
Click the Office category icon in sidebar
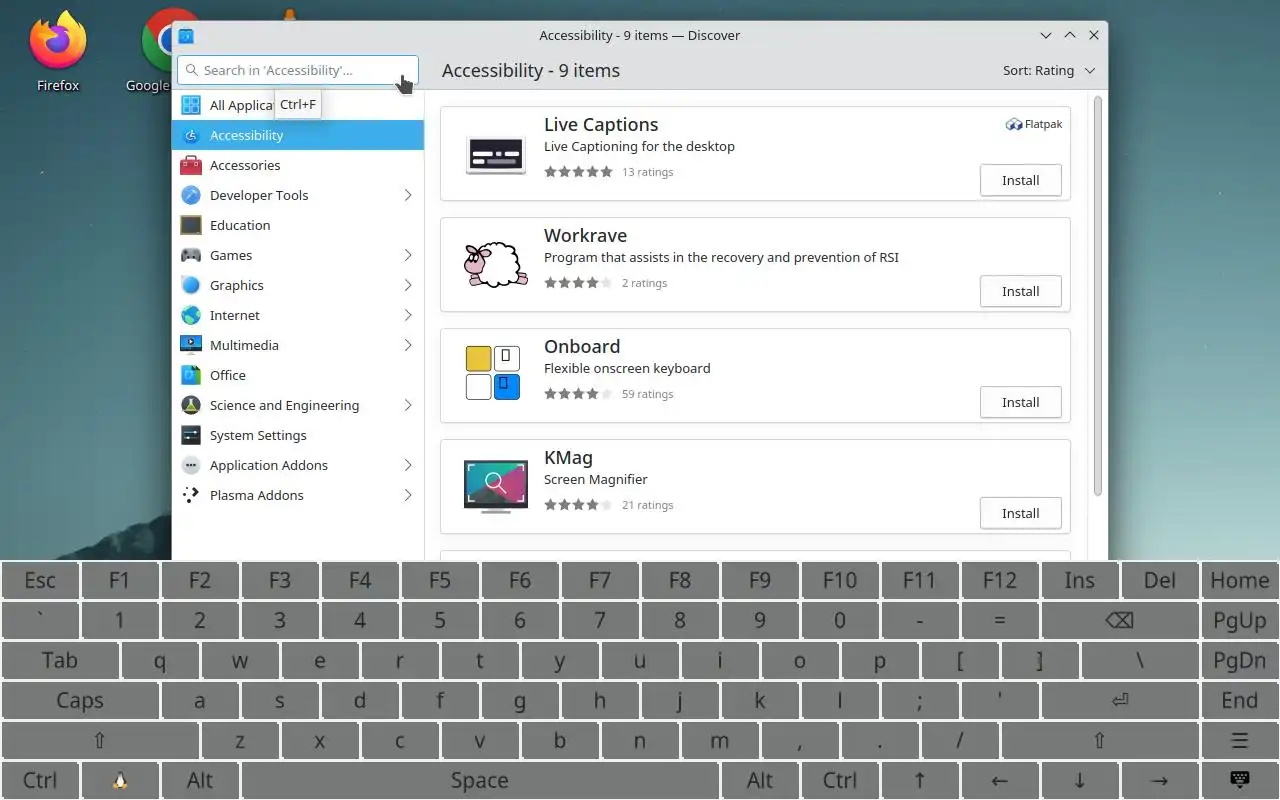tap(191, 375)
